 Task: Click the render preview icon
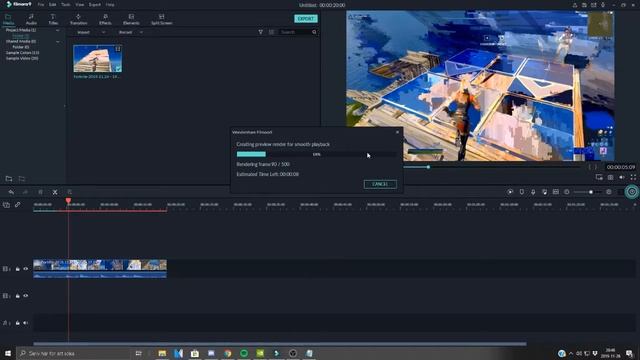pos(510,192)
